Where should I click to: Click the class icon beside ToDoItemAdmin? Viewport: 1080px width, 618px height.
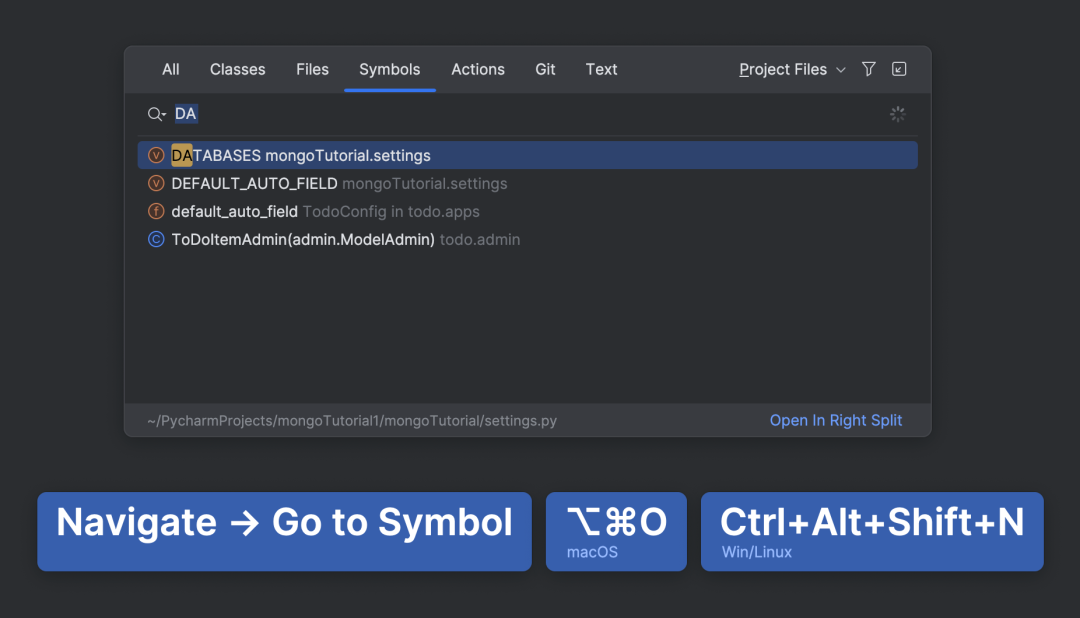pyautogui.click(x=156, y=240)
